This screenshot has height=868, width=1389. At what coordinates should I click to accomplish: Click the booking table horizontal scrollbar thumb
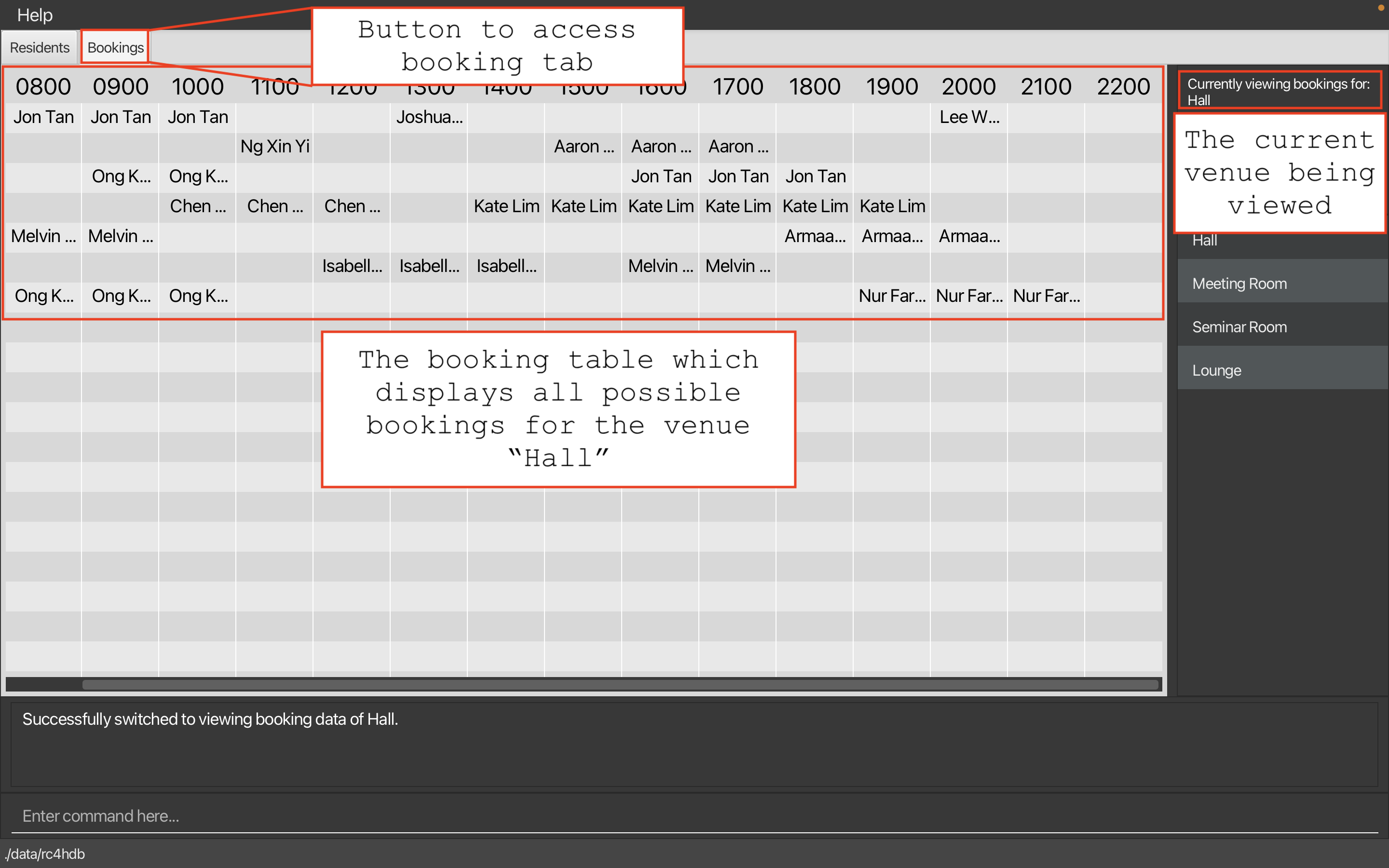point(620,684)
